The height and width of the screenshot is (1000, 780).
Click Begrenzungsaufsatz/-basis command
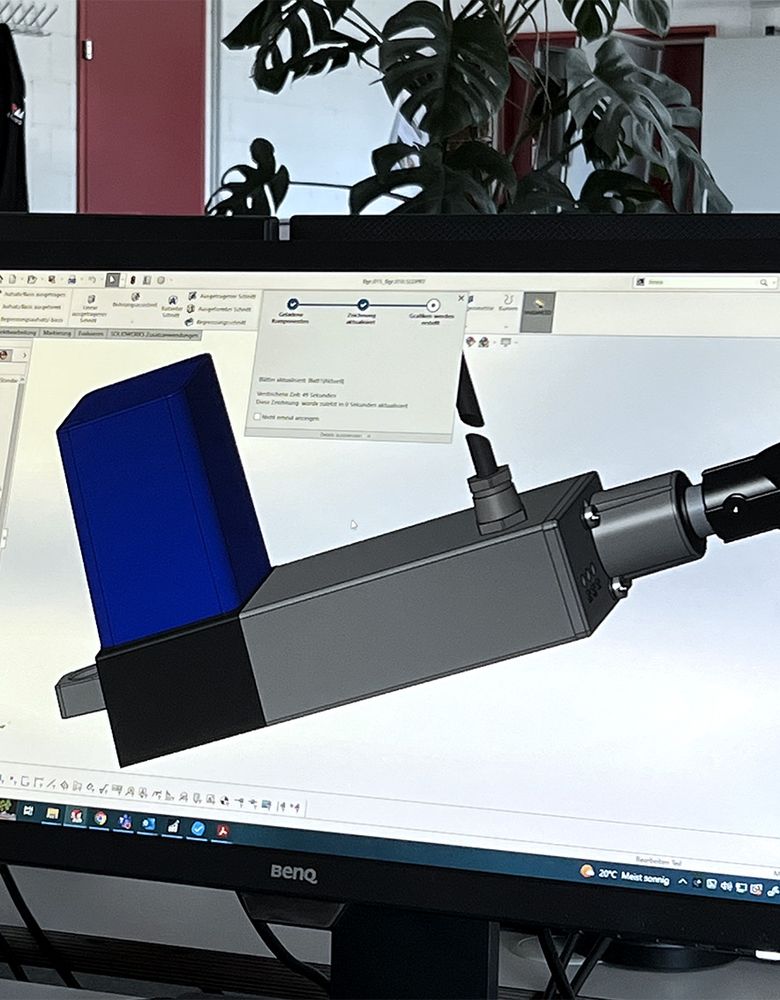[x=33, y=320]
